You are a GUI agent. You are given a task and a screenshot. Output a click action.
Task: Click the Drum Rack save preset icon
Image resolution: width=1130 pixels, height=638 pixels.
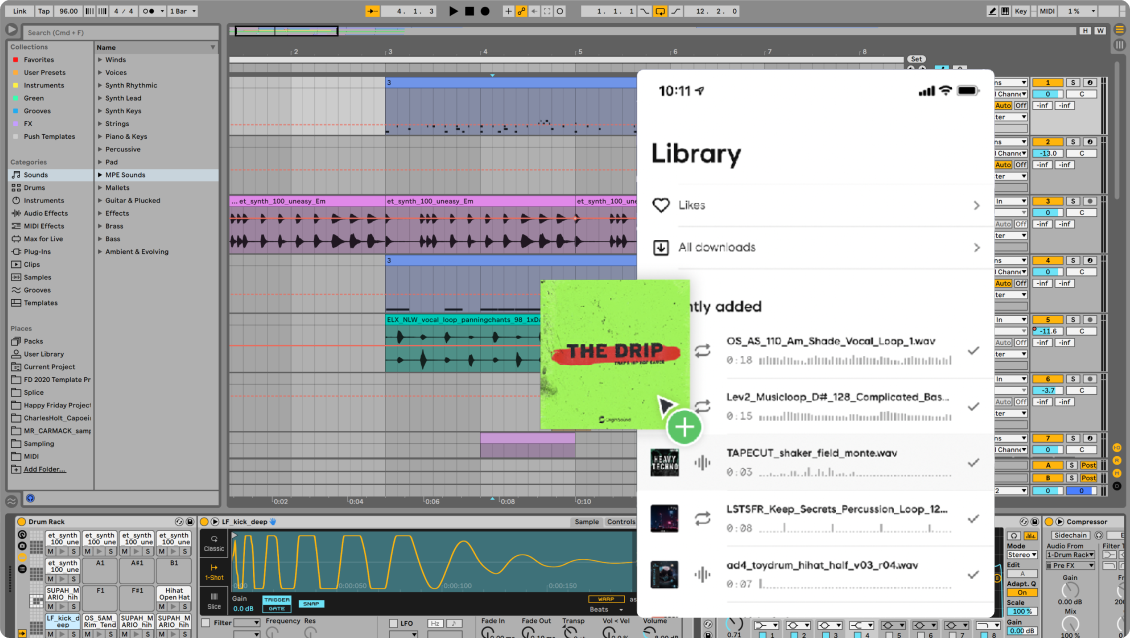(x=190, y=521)
